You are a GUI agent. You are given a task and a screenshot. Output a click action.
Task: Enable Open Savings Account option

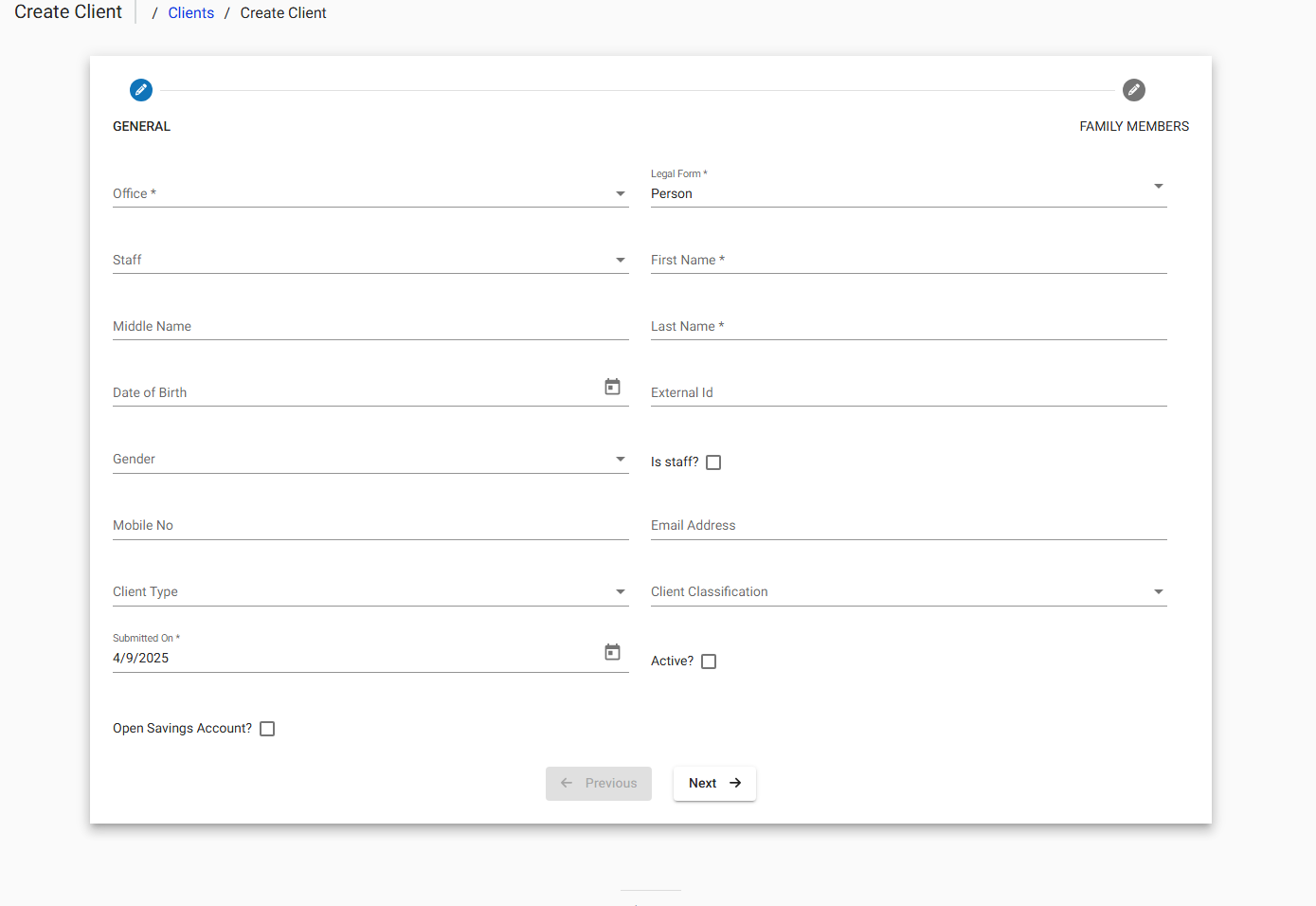tap(266, 728)
